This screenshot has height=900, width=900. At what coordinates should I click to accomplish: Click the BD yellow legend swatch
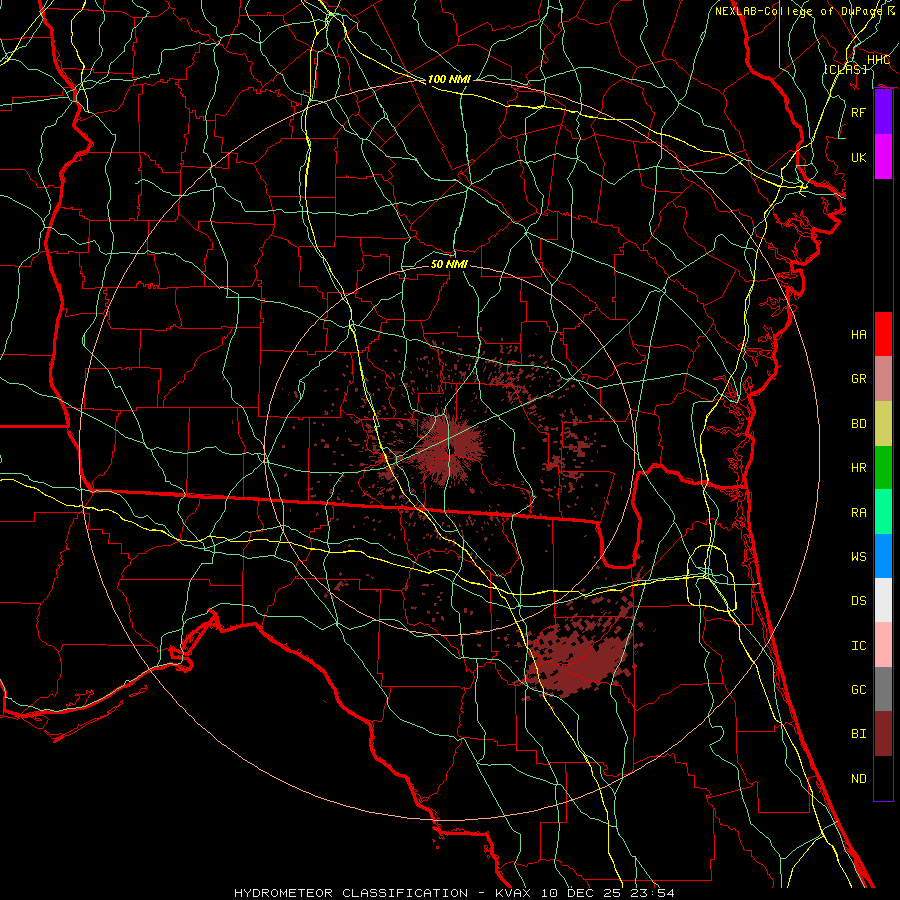point(883,423)
